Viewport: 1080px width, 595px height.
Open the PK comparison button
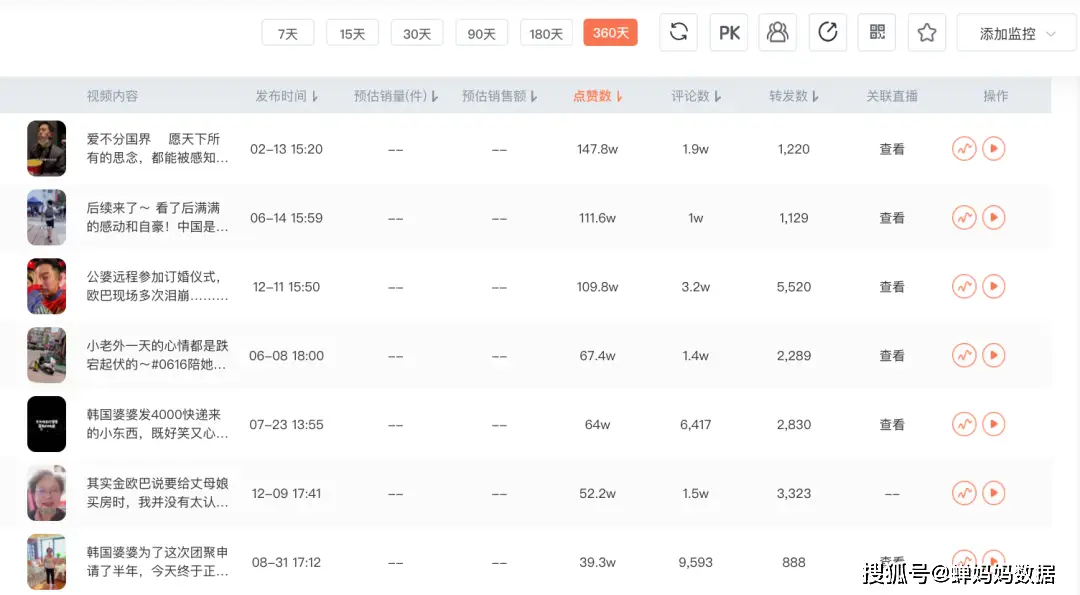click(x=729, y=32)
